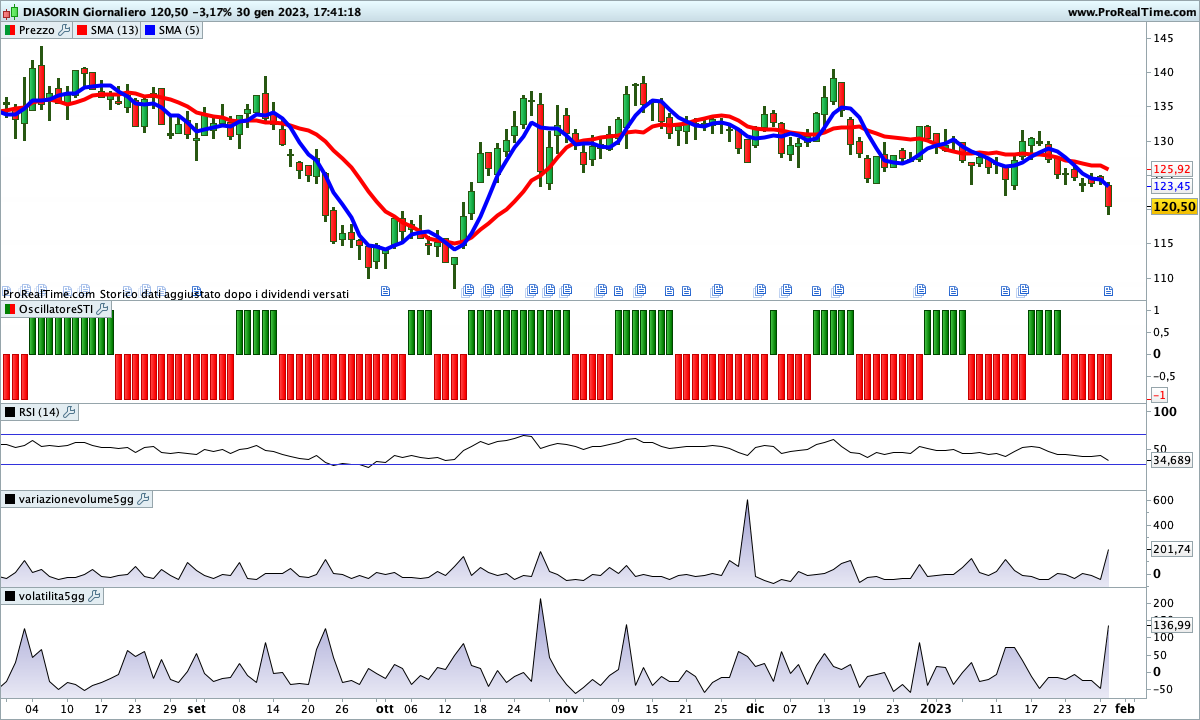Screen dimensions: 1200x720
Task: Click the red 125,92 SMA value label
Action: 1172,169
